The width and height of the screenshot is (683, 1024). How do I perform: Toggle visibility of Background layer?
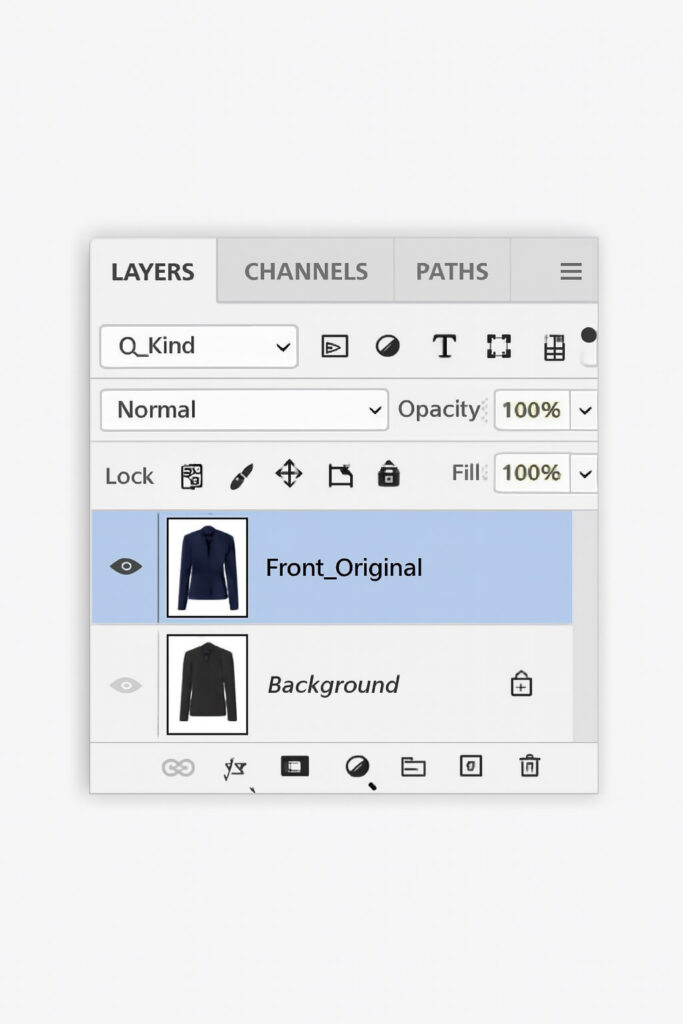pos(126,685)
